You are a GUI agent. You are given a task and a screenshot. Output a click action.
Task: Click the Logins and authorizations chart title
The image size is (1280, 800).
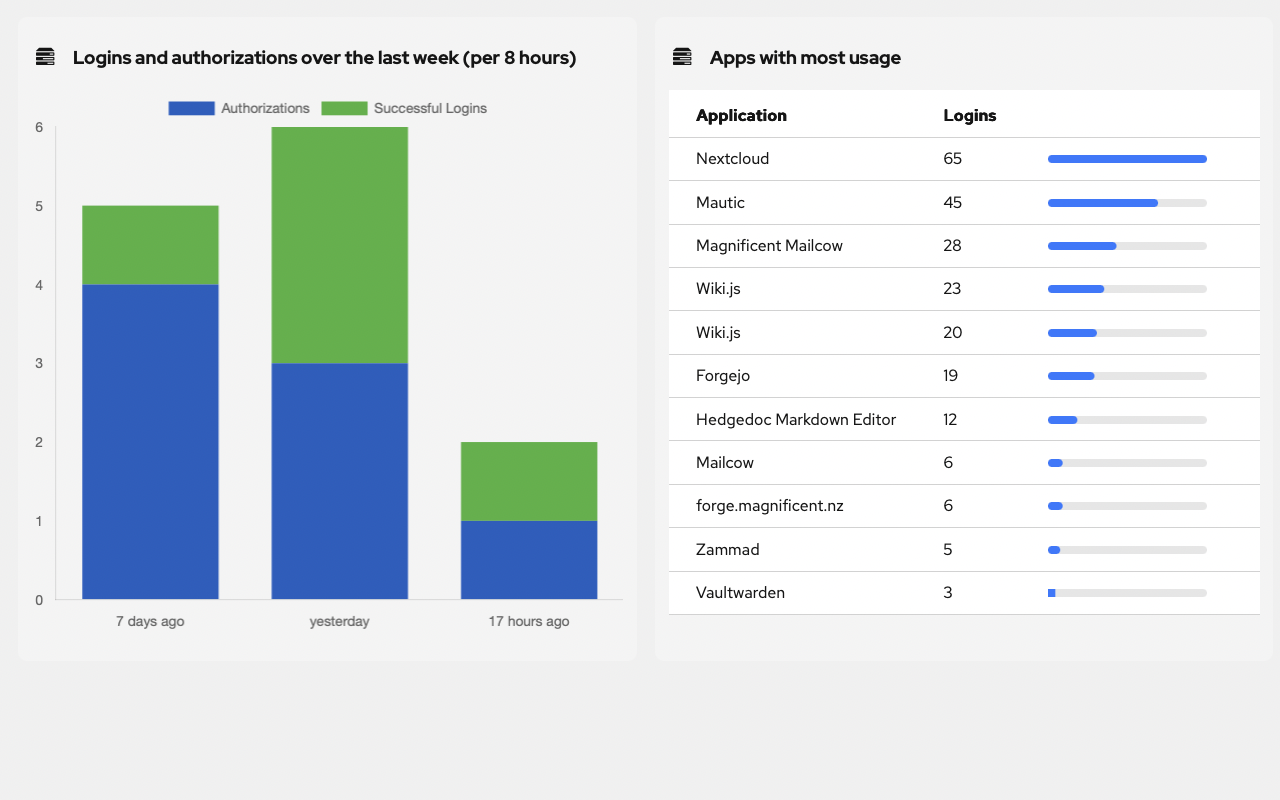[325, 58]
